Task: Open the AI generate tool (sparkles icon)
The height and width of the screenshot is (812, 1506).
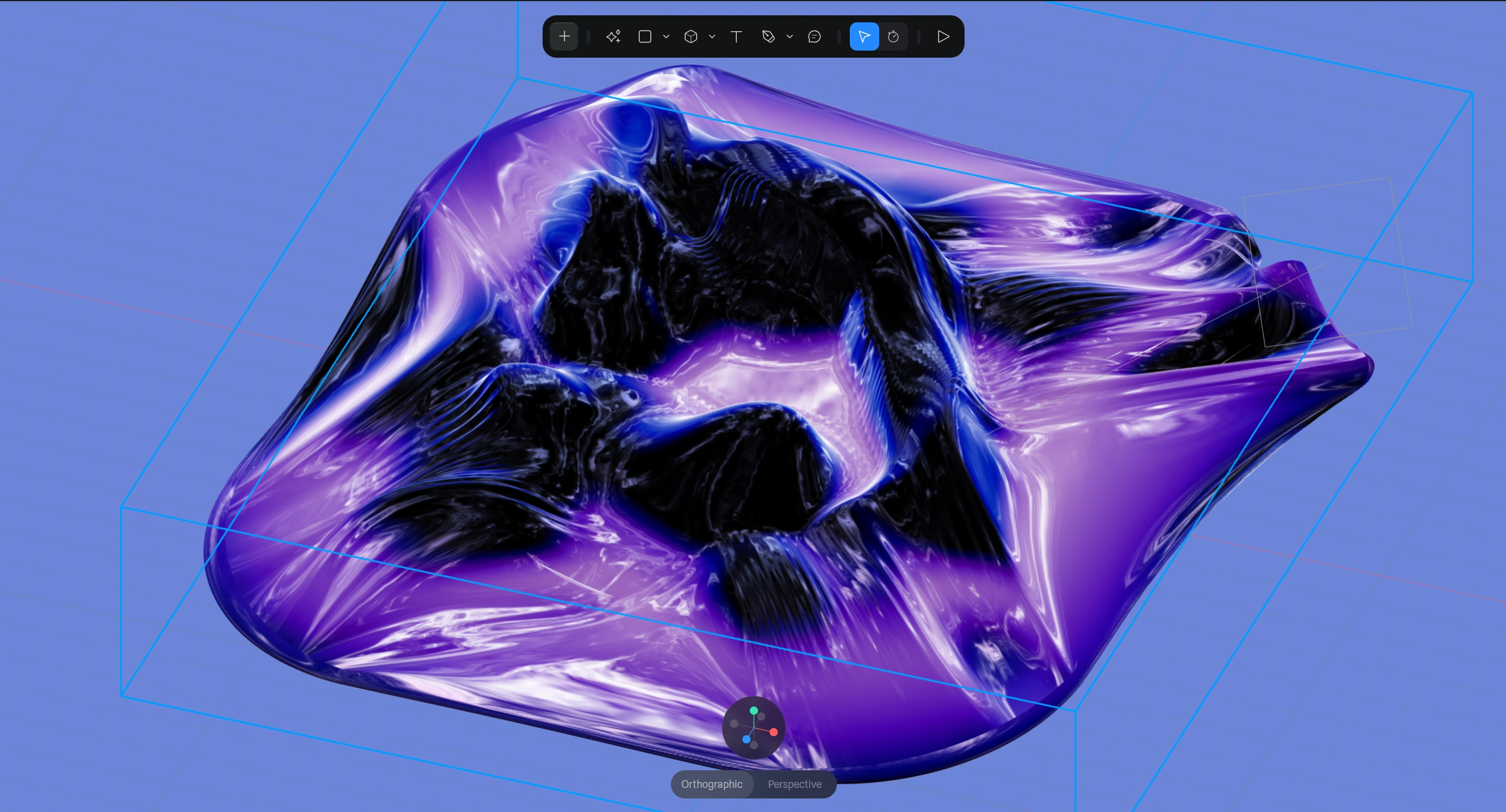Action: point(613,36)
